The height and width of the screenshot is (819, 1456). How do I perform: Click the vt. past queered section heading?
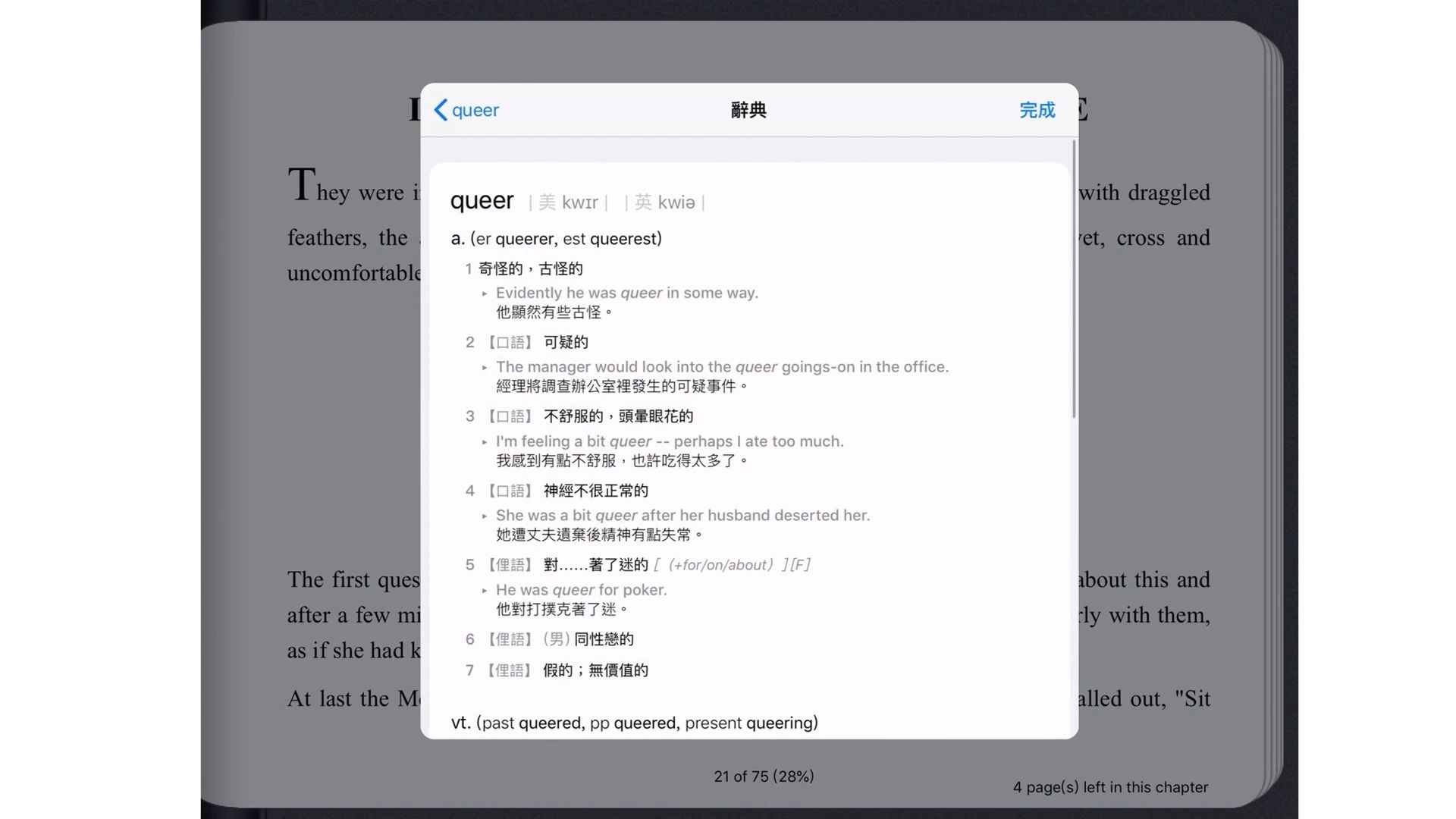coord(634,723)
